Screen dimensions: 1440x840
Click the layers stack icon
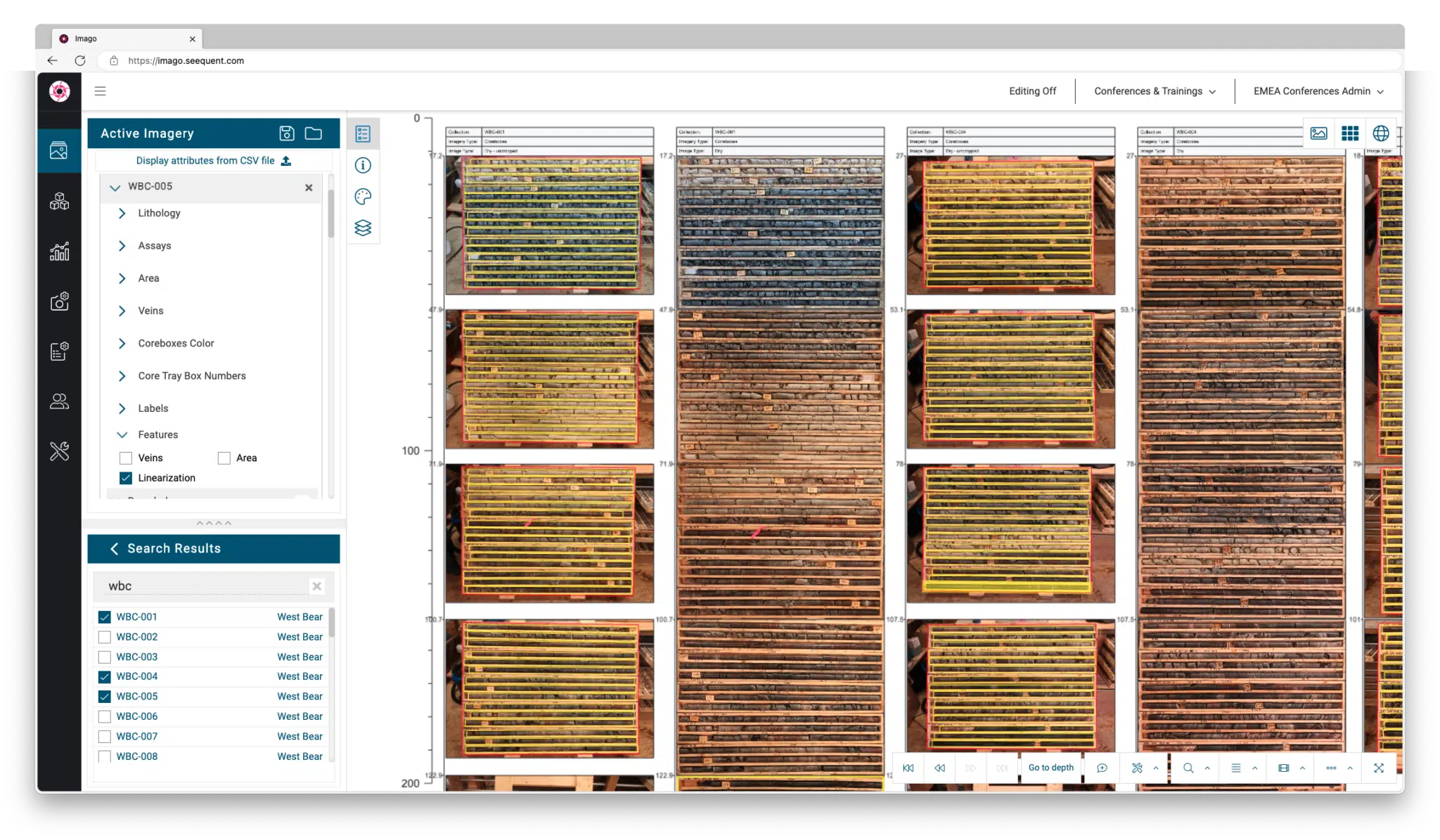tap(362, 227)
